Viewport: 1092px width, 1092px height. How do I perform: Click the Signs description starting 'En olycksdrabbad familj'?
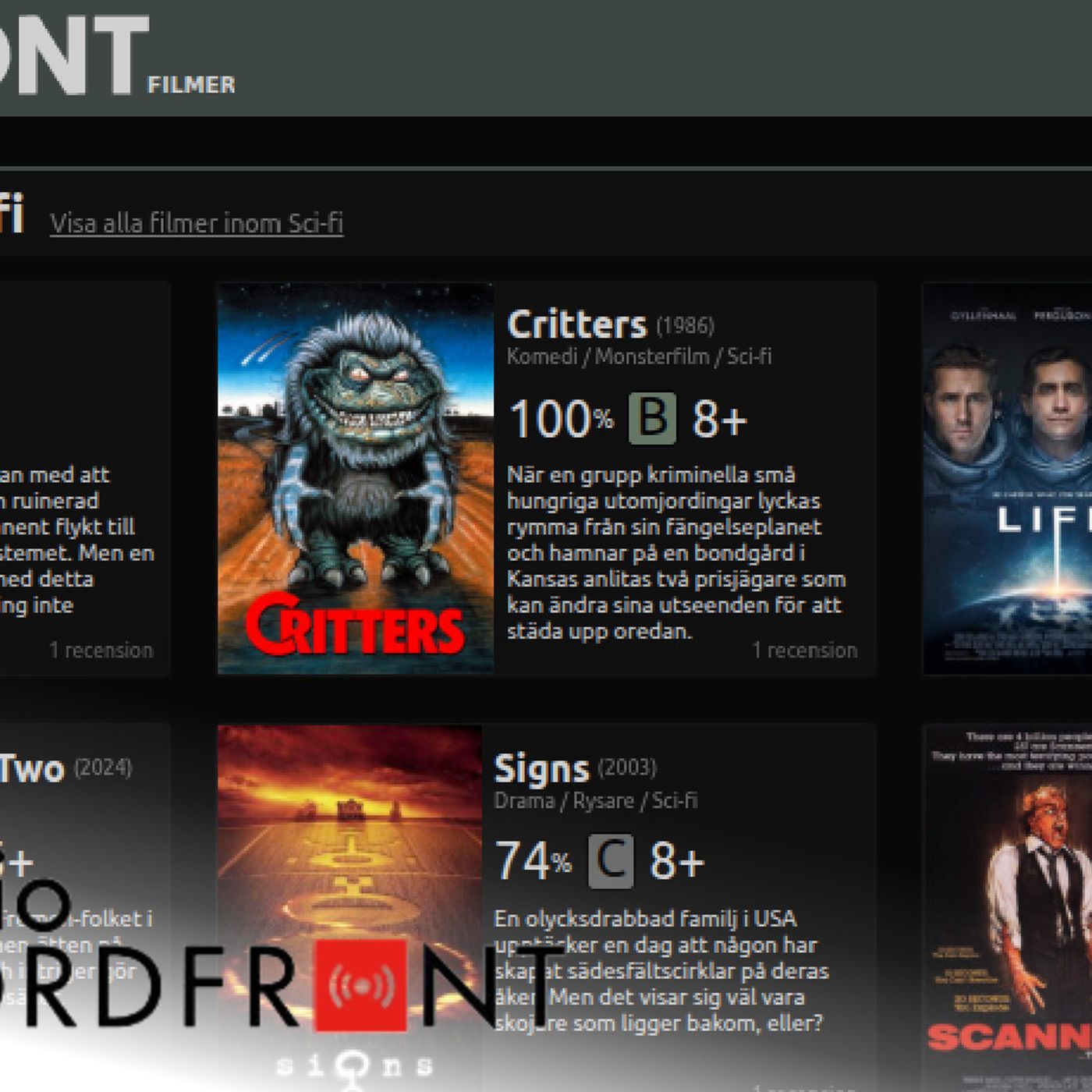tap(661, 970)
